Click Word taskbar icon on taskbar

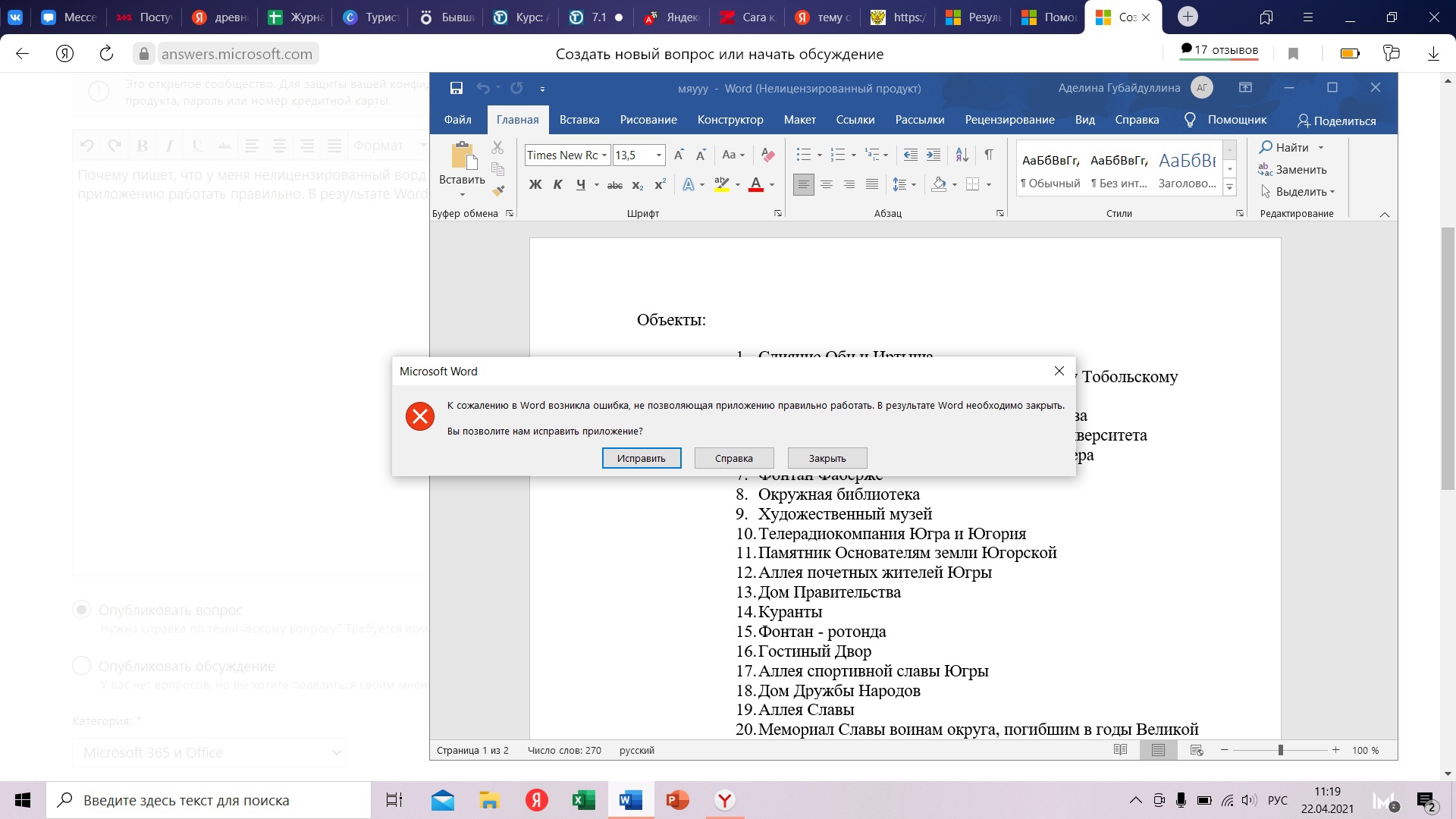pos(631,799)
